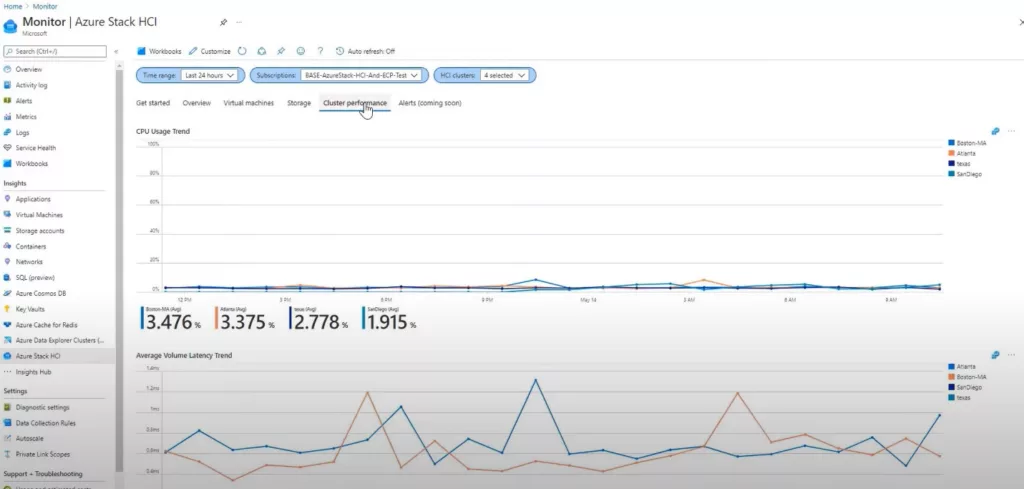
Task: Click the smiley feedback icon
Action: 300,51
